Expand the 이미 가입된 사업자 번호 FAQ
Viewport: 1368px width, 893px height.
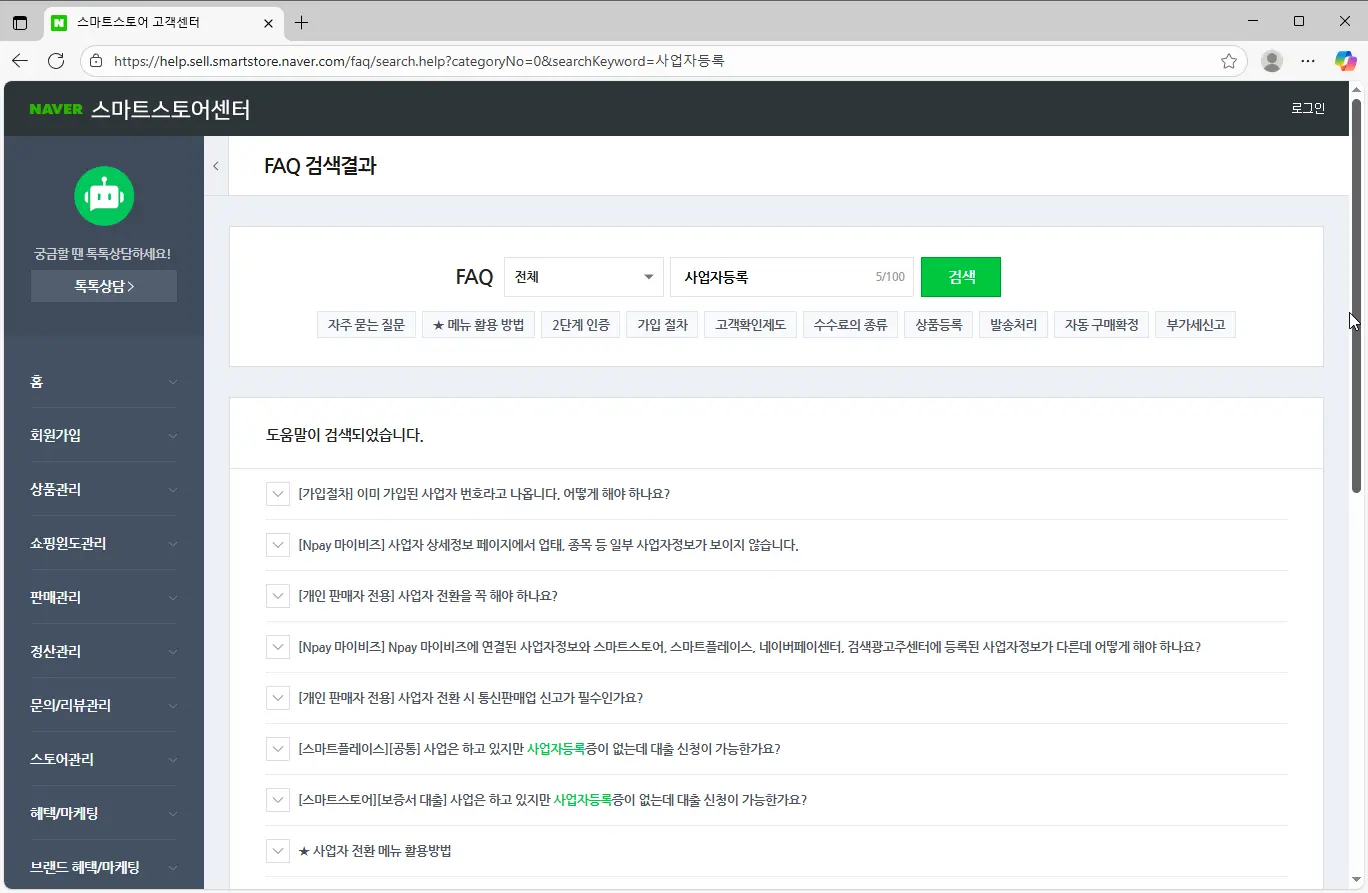tap(278, 494)
